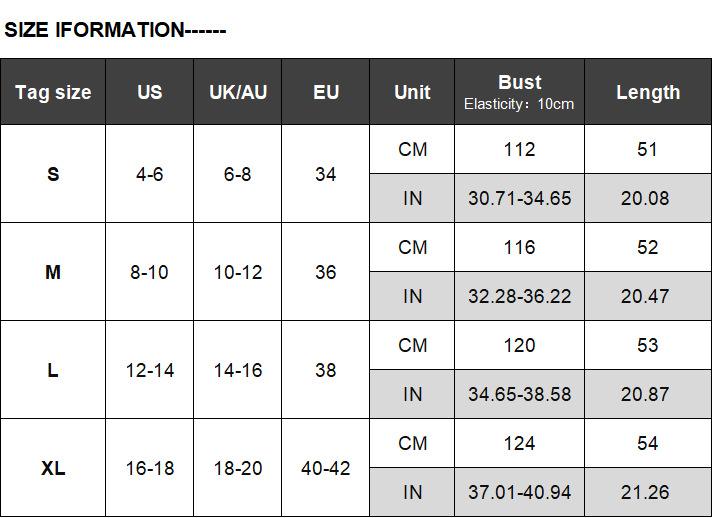Image resolution: width=713 pixels, height=518 pixels.
Task: Click the UK/AU column header
Action: coord(238,92)
